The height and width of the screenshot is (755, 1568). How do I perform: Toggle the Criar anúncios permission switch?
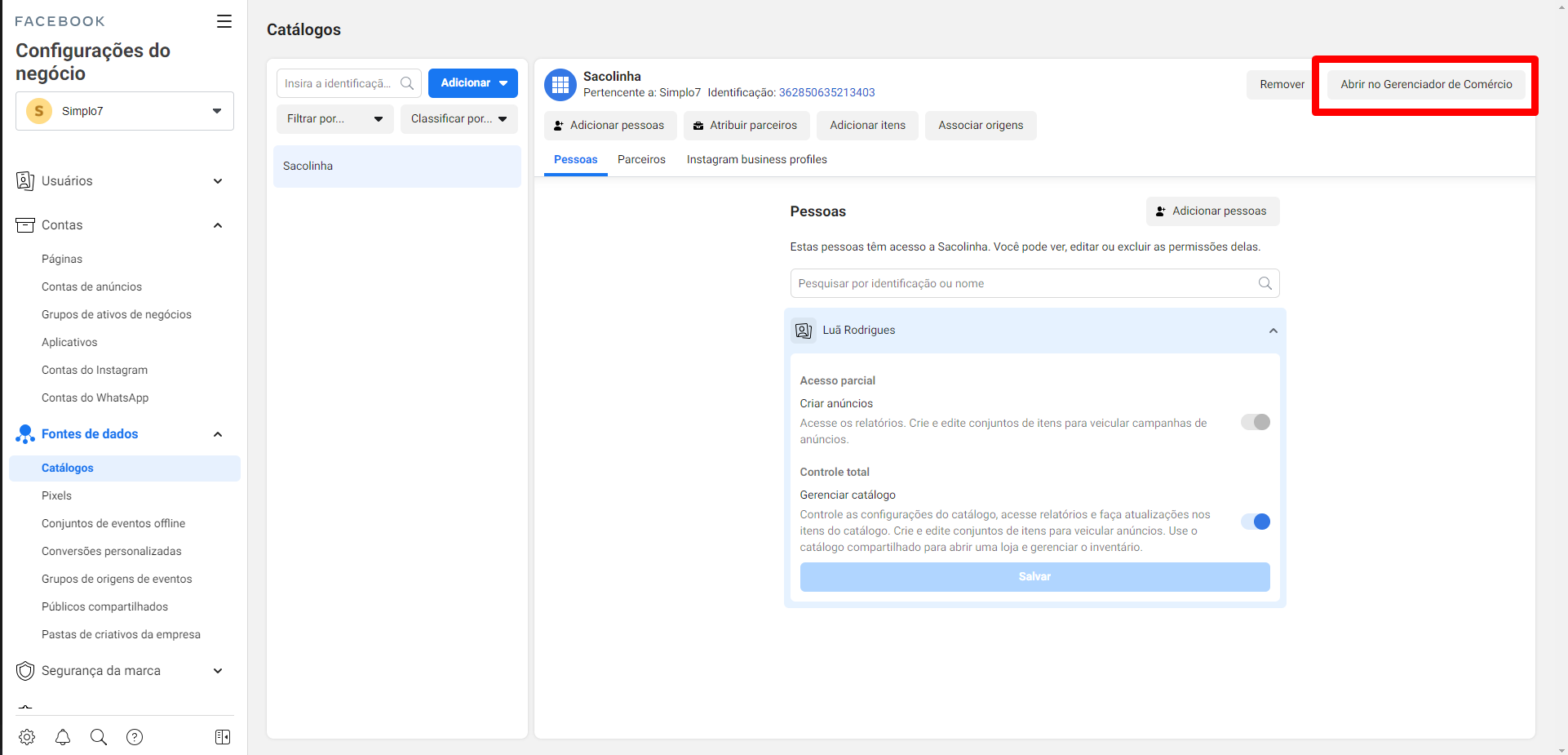pos(1256,422)
